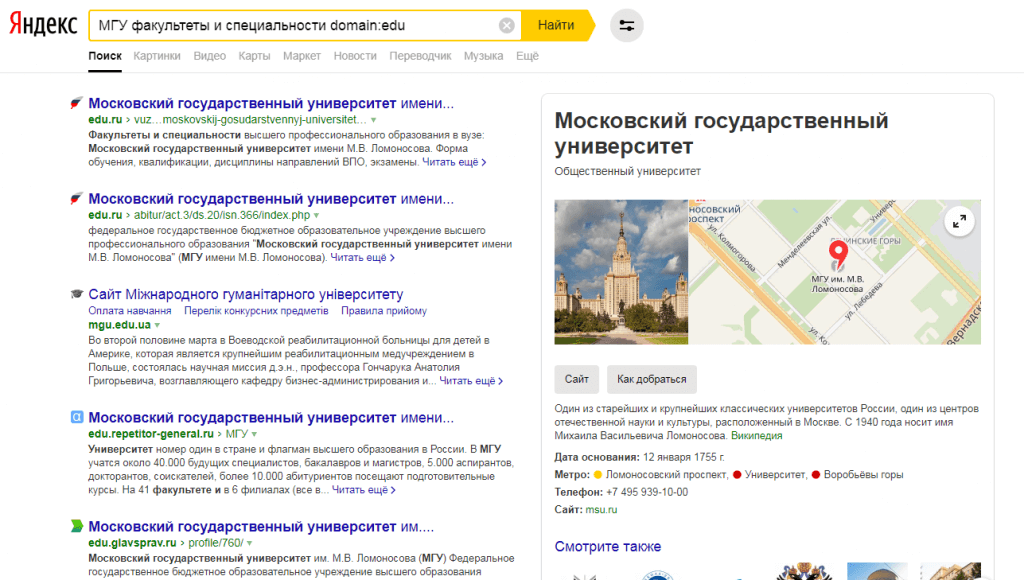Viewport: 1024px width, 580px height.
Task: Open the repetitor-general result title
Action: coord(271,417)
